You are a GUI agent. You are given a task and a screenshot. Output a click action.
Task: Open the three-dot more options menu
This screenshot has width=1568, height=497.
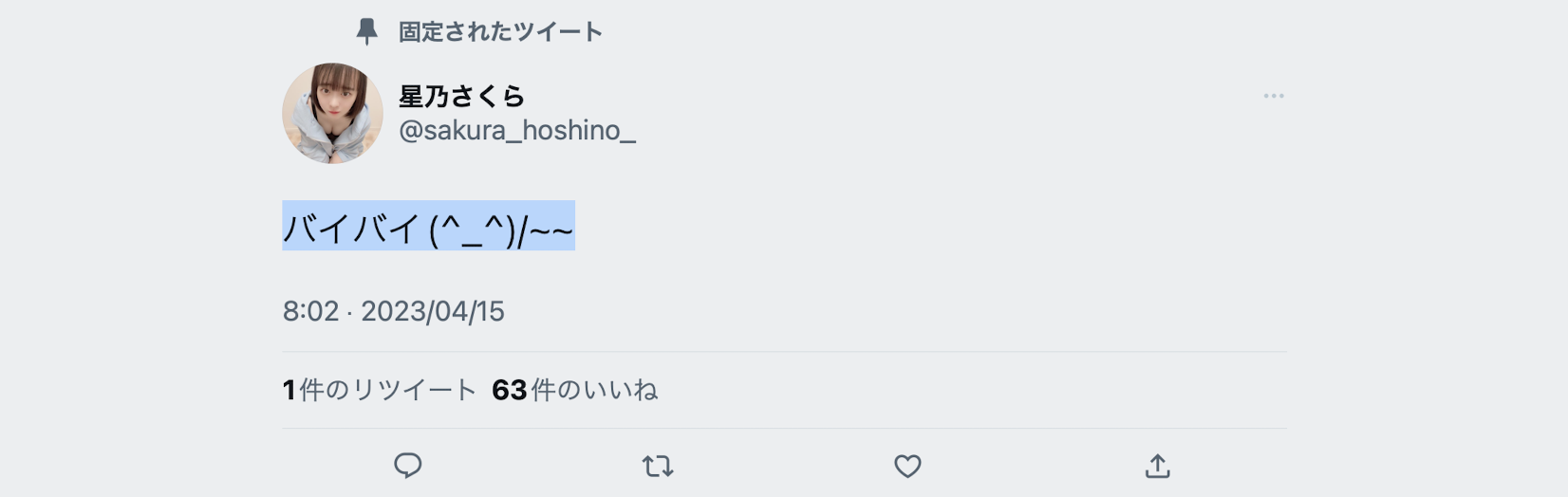click(x=1274, y=96)
